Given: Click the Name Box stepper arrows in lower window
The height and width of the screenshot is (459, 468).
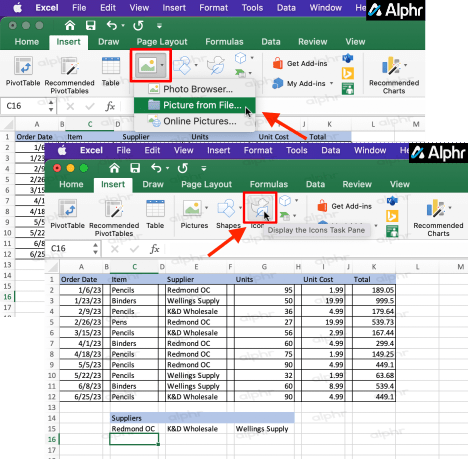Looking at the screenshot, I should (x=96, y=248).
